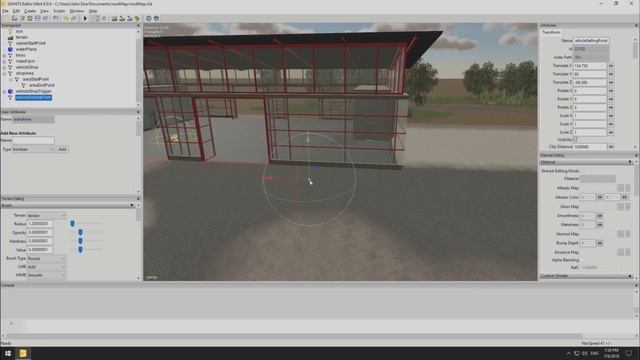Collapse the Material section arrow

630,162
